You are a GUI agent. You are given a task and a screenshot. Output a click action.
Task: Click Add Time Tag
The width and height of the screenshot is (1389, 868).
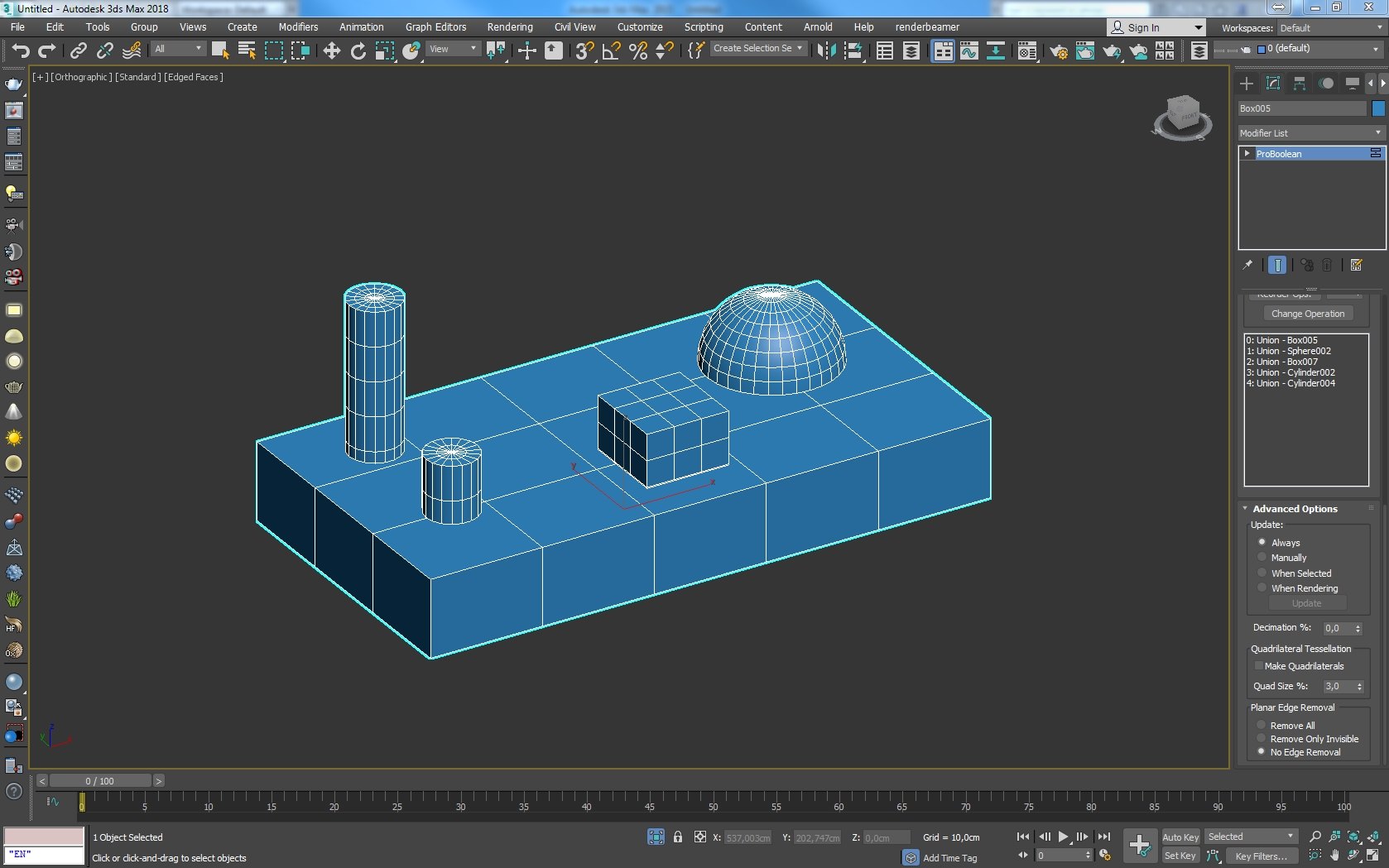tap(949, 857)
